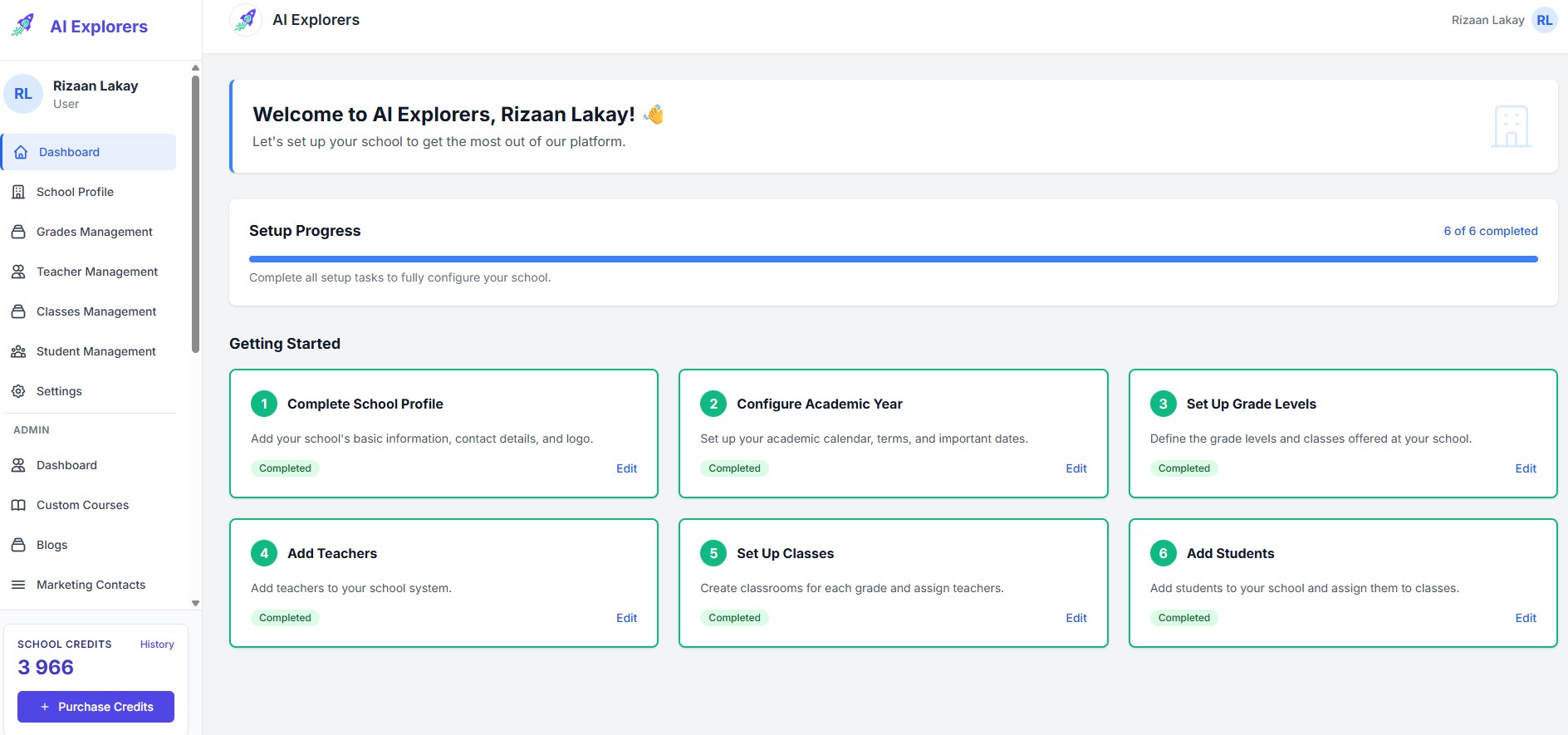
Task: Open school credits History link
Action: tap(157, 644)
